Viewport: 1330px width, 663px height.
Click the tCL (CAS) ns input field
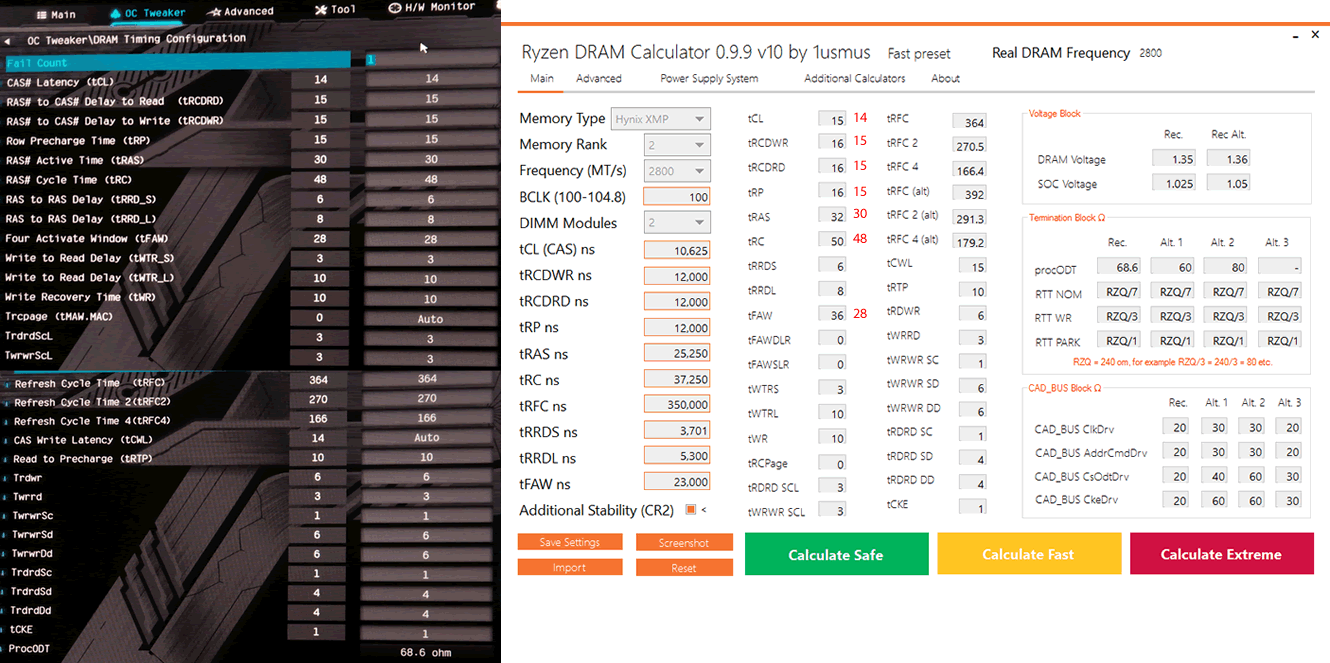pos(677,250)
